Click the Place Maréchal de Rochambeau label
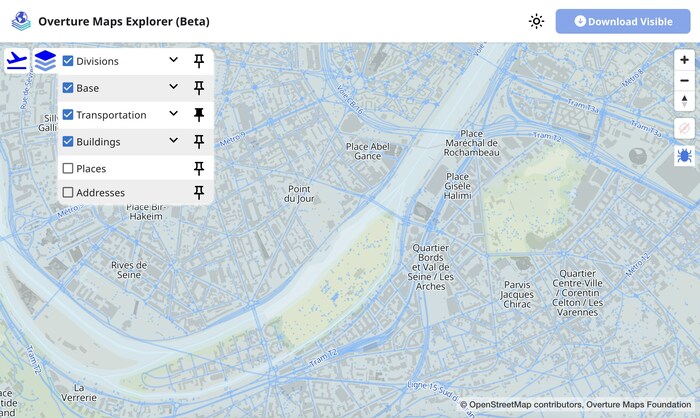The height and width of the screenshot is (418, 700). tap(471, 143)
